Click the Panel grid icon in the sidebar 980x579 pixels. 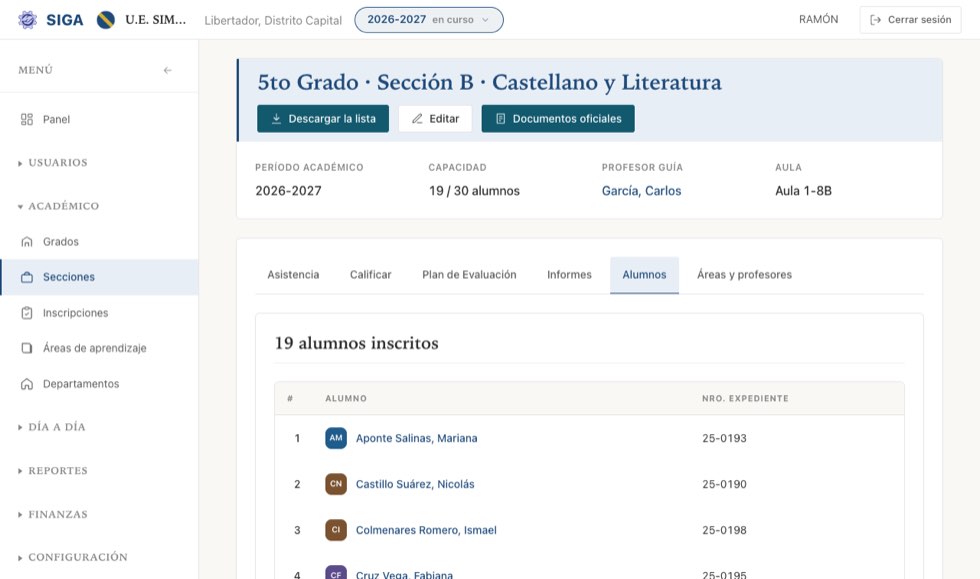point(27,119)
